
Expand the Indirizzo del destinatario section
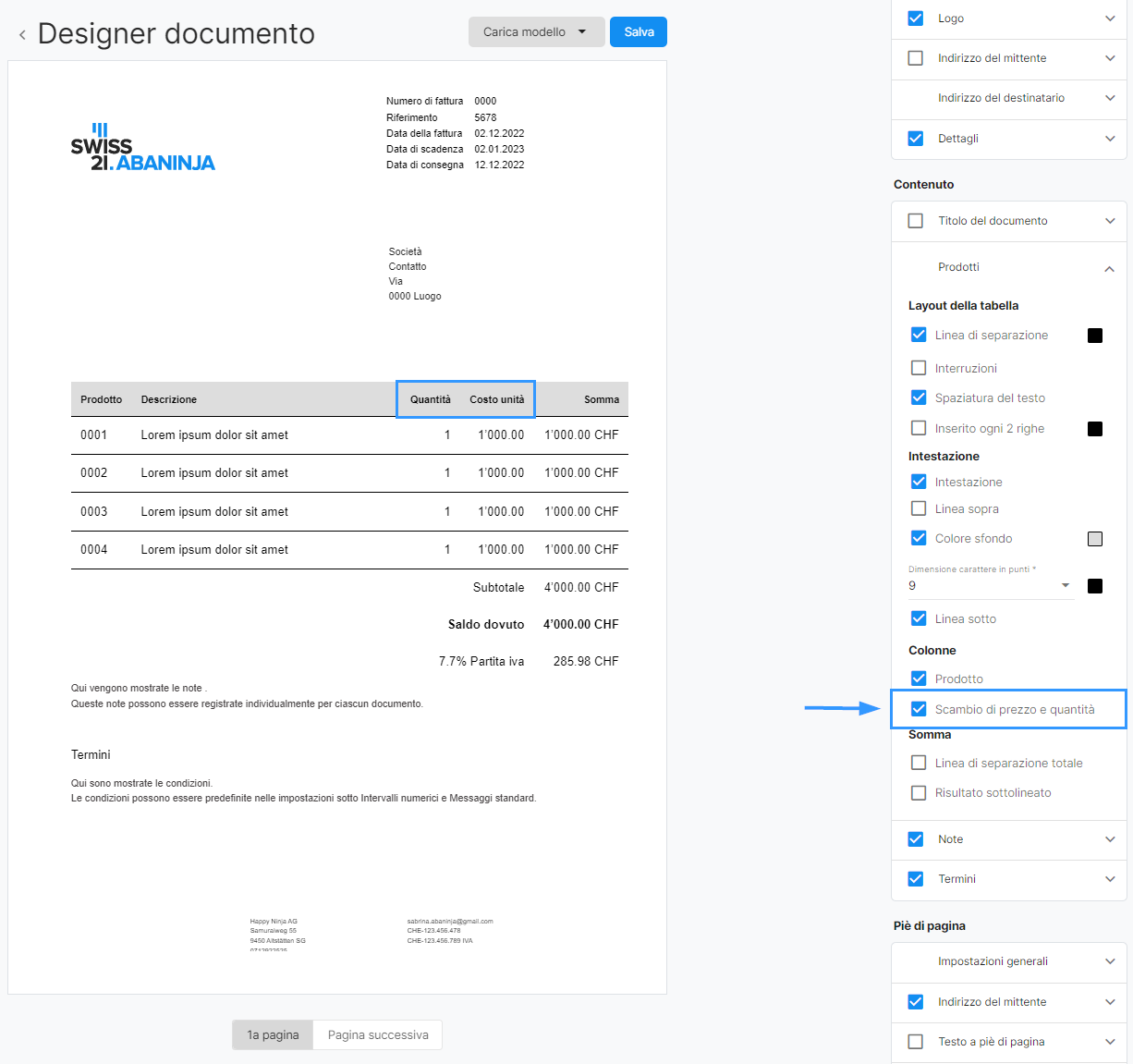pos(1110,98)
